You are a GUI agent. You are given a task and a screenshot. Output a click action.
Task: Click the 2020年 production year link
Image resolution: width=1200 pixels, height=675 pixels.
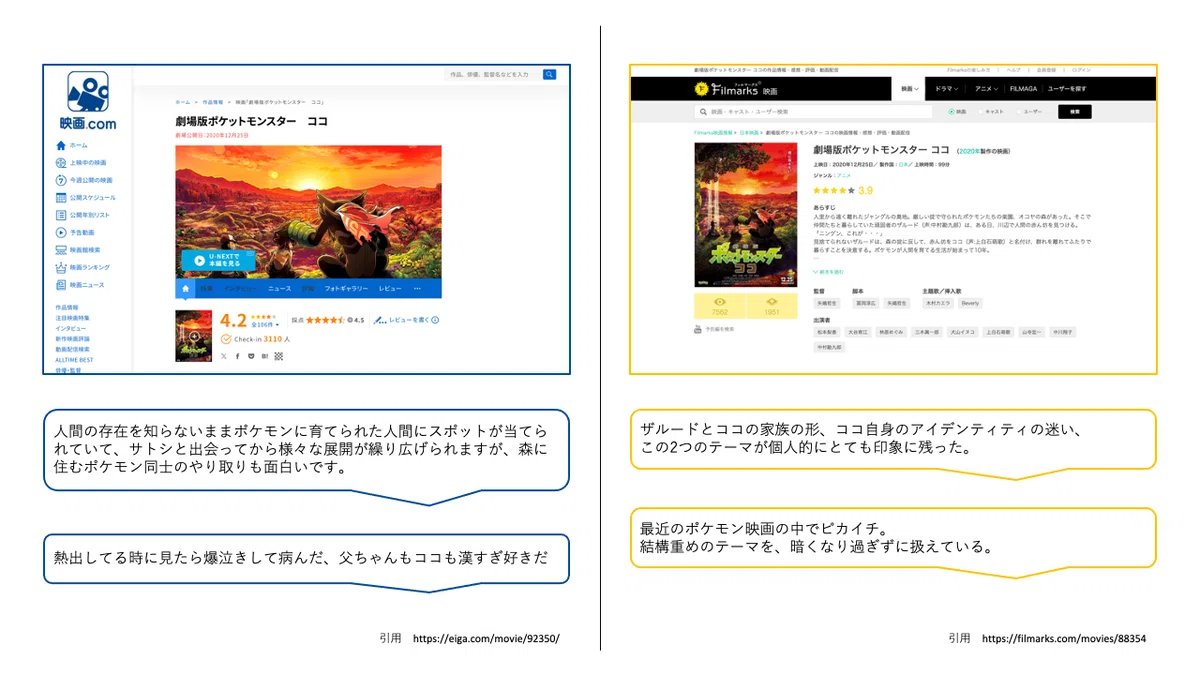[968, 151]
